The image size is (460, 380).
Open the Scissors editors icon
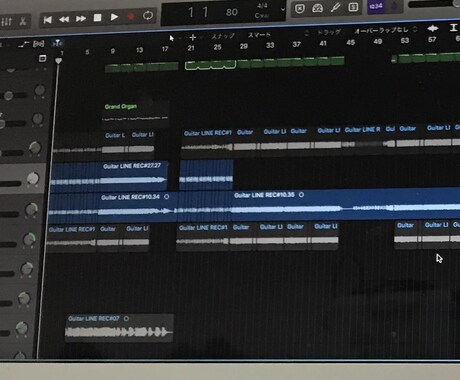23,22
